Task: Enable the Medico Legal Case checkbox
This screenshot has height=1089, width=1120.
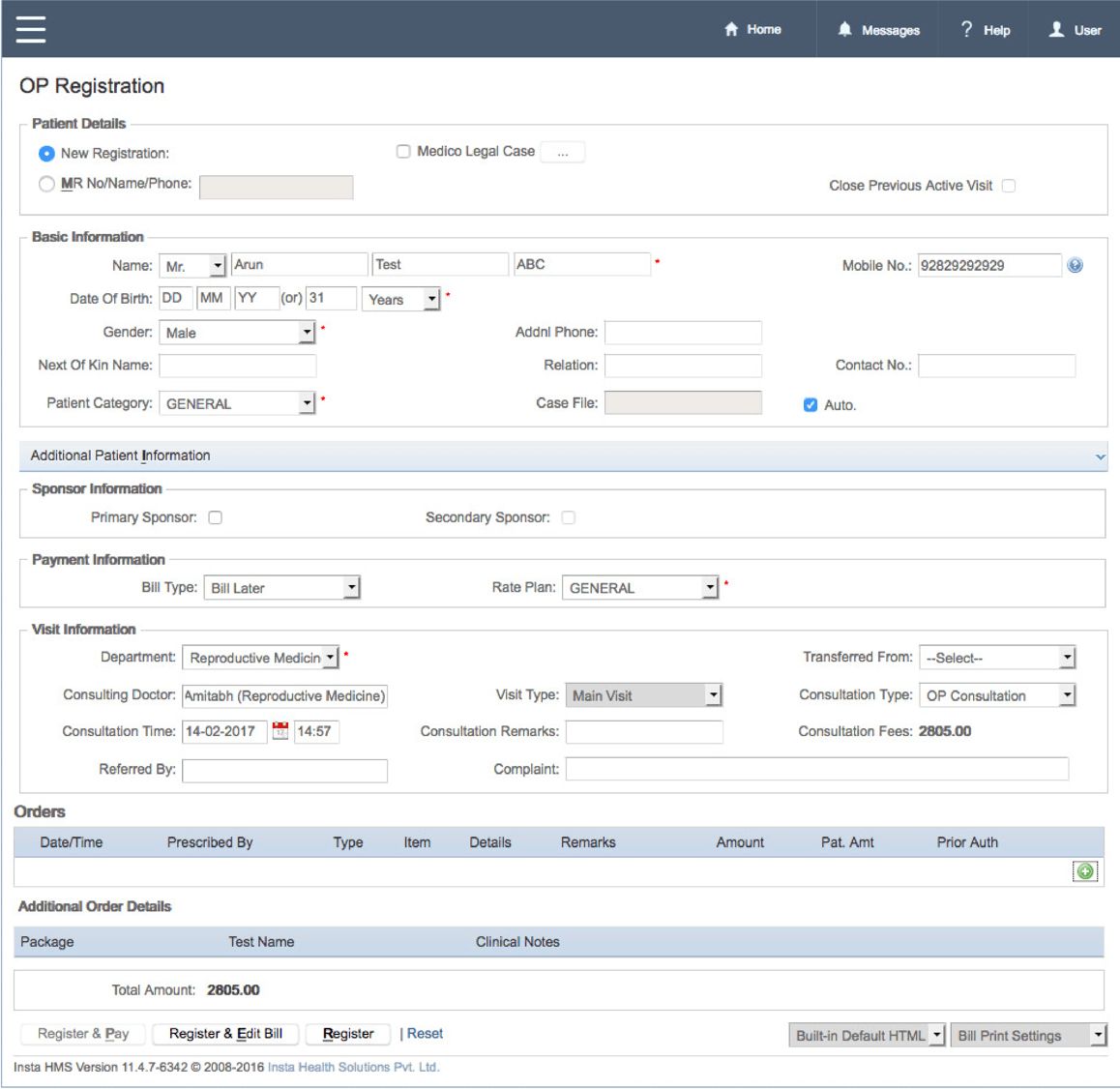Action: point(403,152)
